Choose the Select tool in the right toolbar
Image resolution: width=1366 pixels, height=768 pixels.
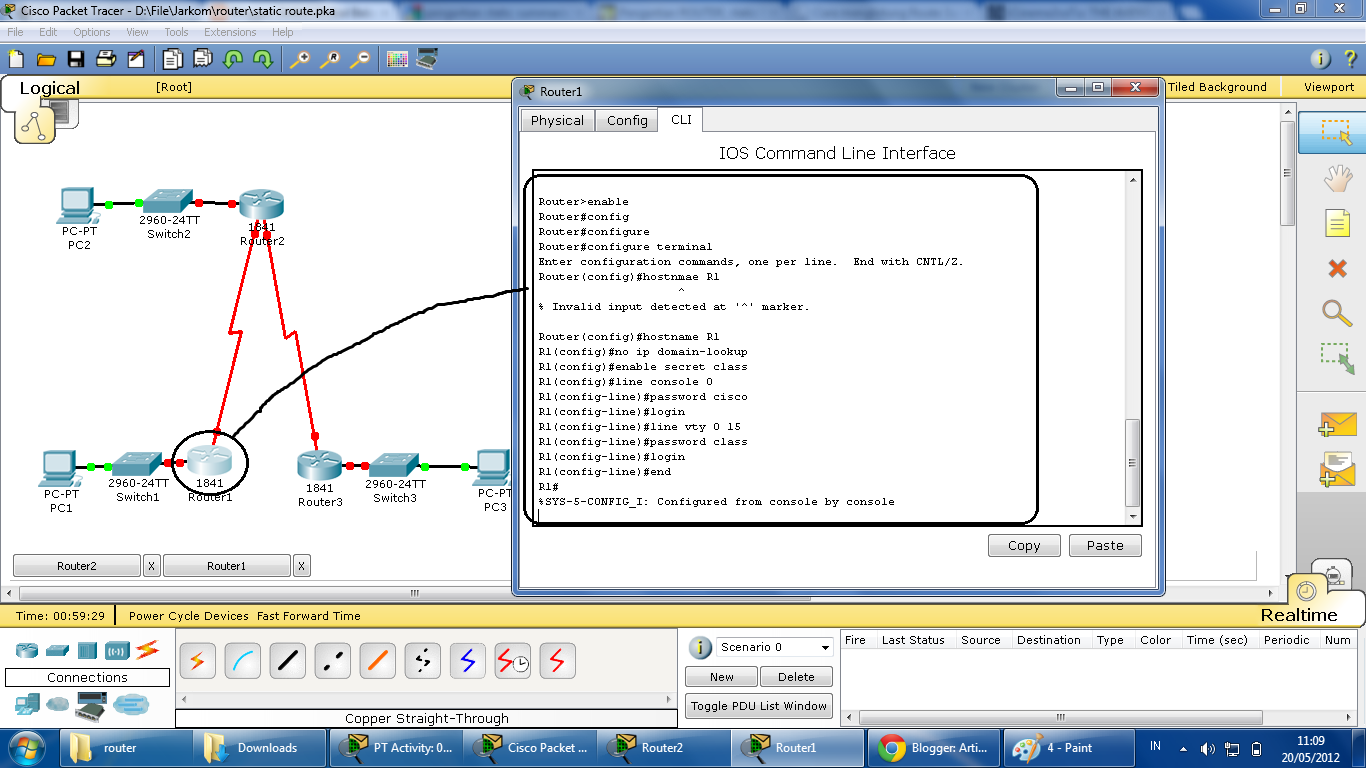pyautogui.click(x=1337, y=133)
